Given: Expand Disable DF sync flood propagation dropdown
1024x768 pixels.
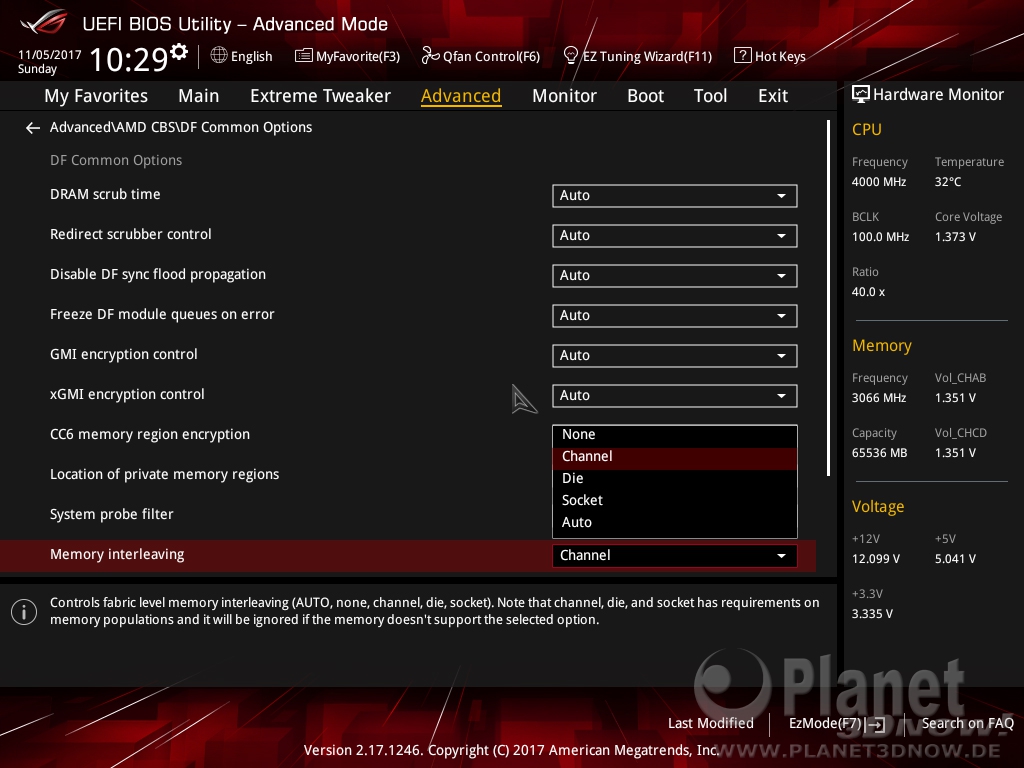Looking at the screenshot, I should (x=675, y=276).
